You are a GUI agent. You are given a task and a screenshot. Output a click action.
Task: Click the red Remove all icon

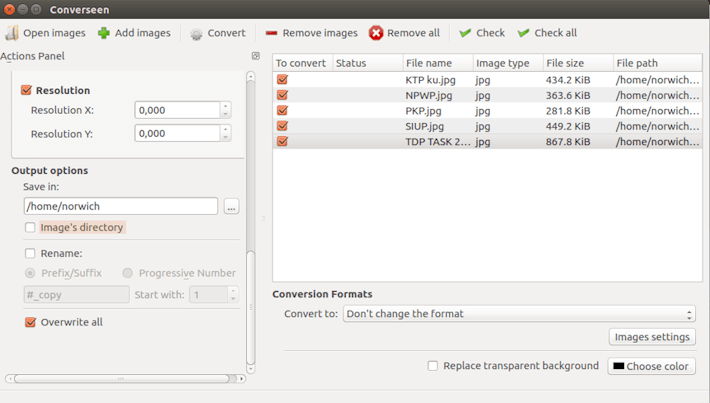[376, 33]
